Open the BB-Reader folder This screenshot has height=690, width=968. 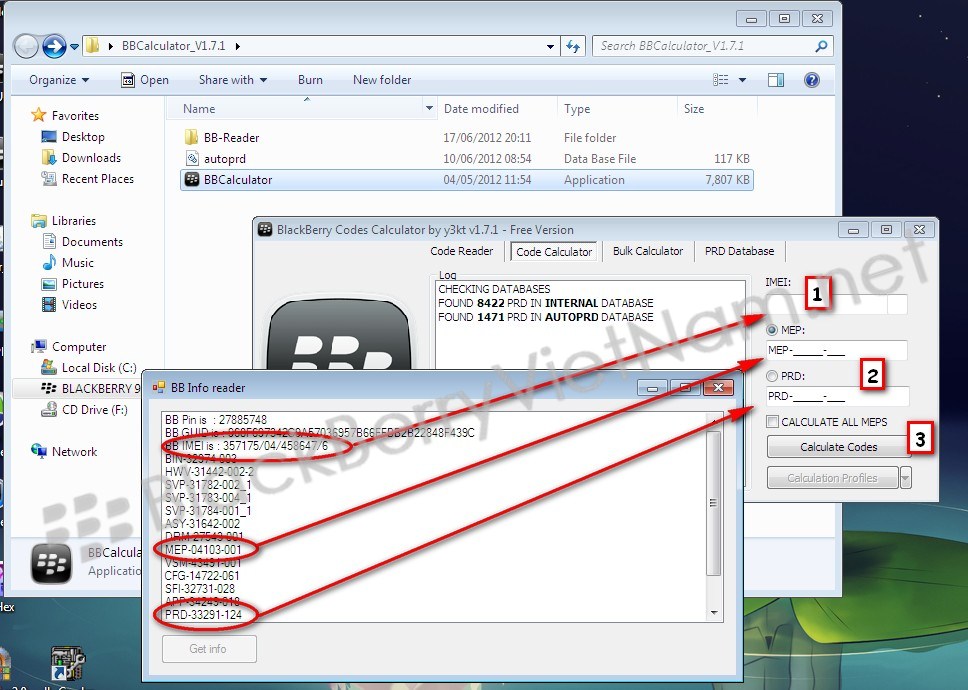point(231,138)
